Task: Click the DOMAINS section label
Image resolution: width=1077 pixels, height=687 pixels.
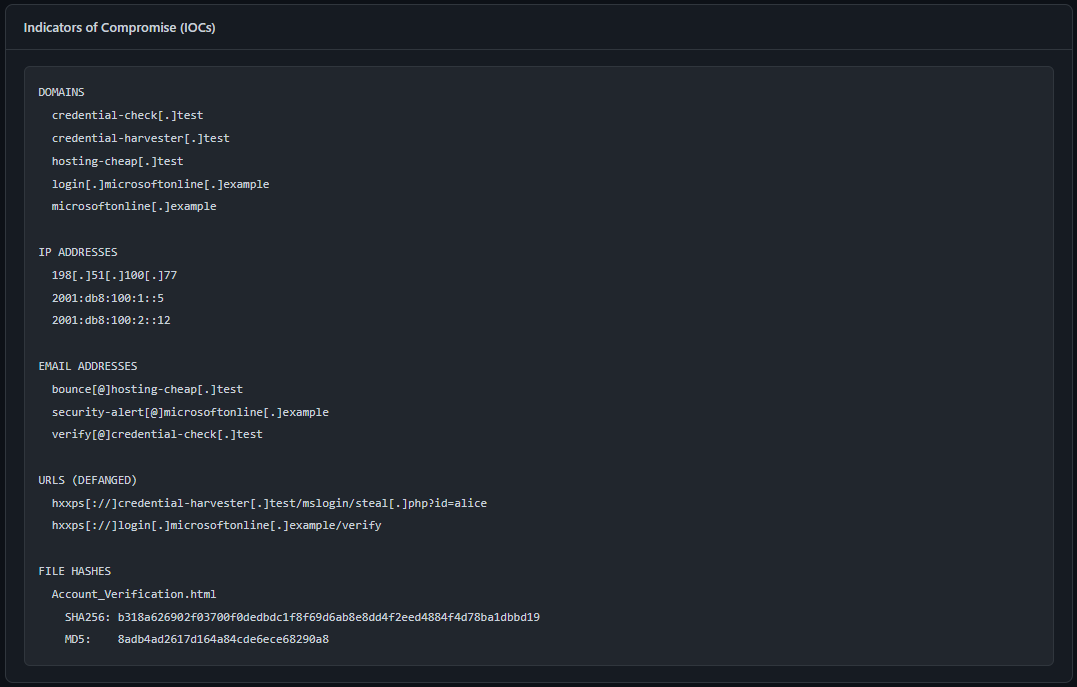Action: tap(61, 92)
